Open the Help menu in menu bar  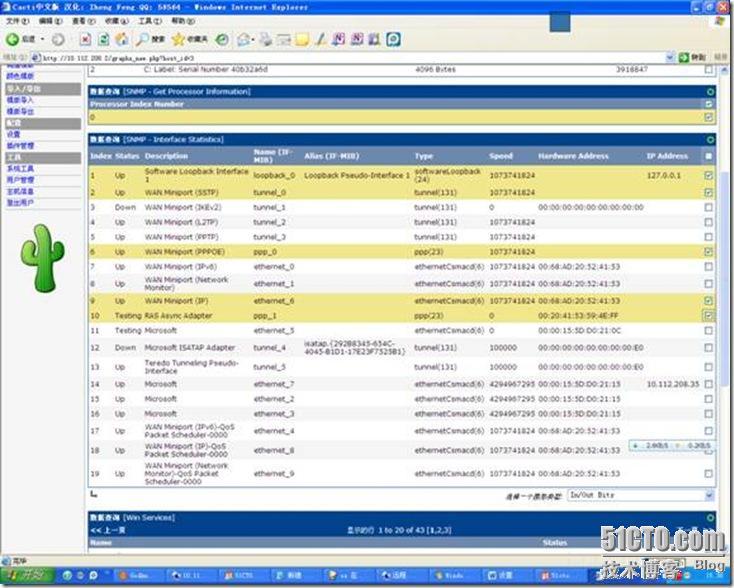tap(183, 21)
